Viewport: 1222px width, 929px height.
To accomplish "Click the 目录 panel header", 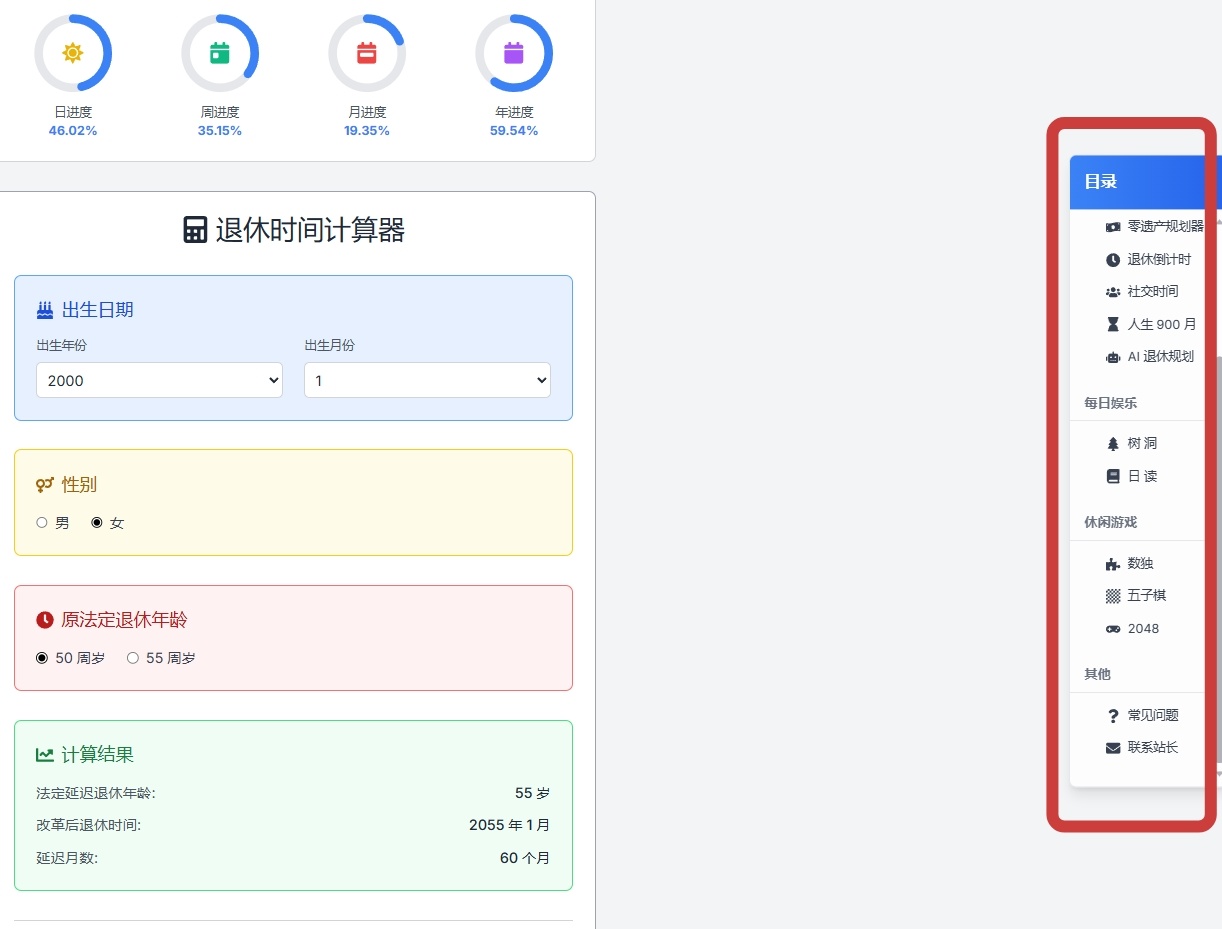I will pyautogui.click(x=1145, y=182).
